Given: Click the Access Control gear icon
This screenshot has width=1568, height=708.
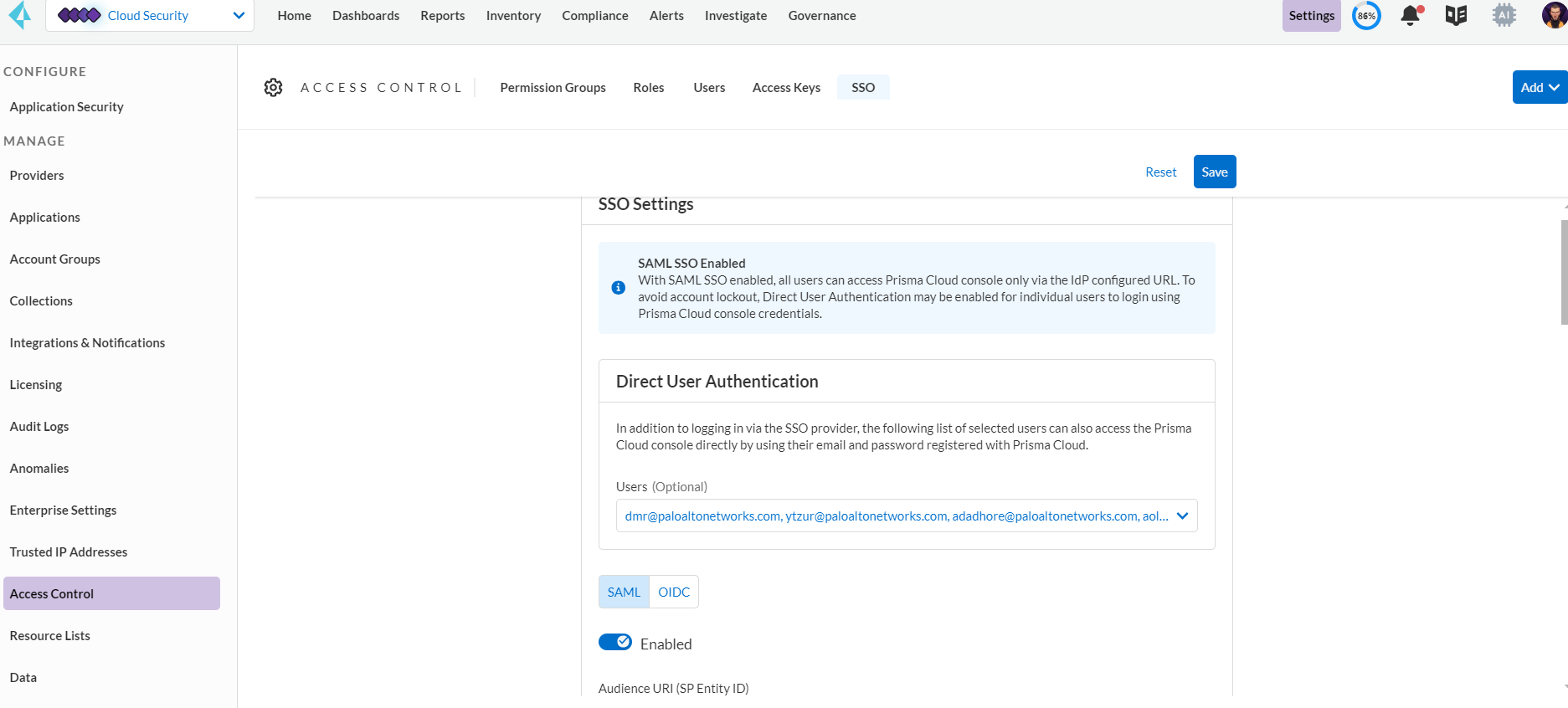Looking at the screenshot, I should click(273, 87).
